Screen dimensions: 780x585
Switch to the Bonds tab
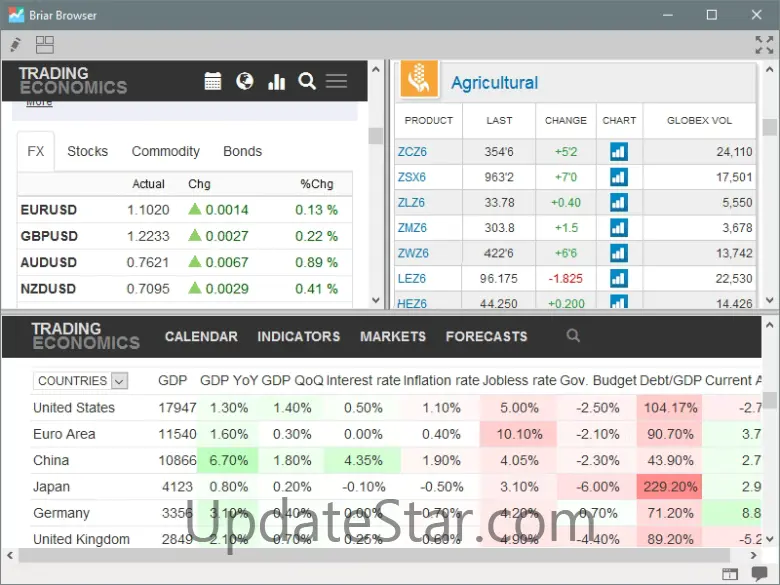pyautogui.click(x=242, y=151)
